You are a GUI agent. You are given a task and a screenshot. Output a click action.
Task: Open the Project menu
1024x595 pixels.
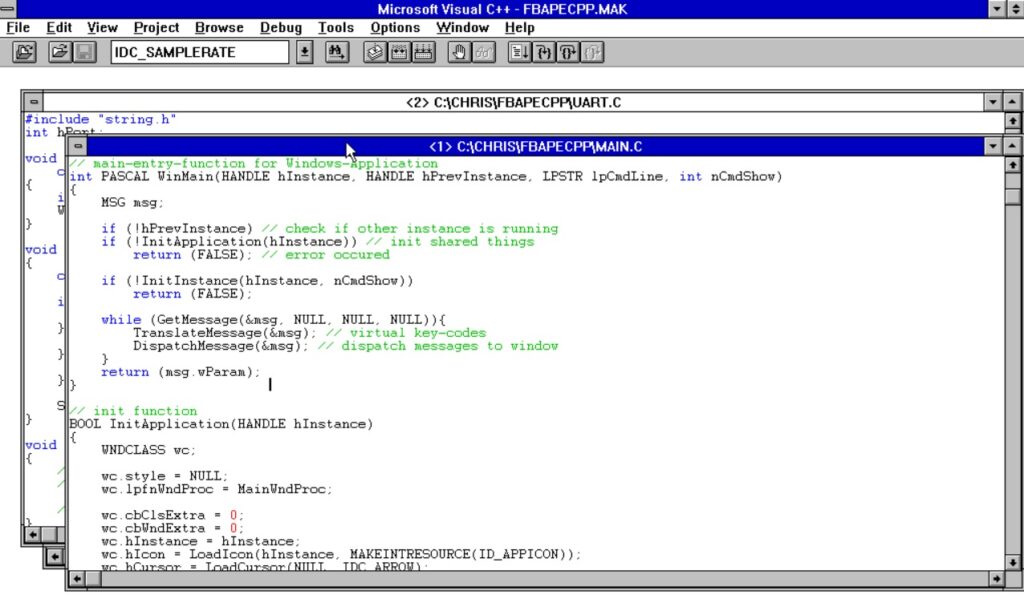pyautogui.click(x=156, y=28)
